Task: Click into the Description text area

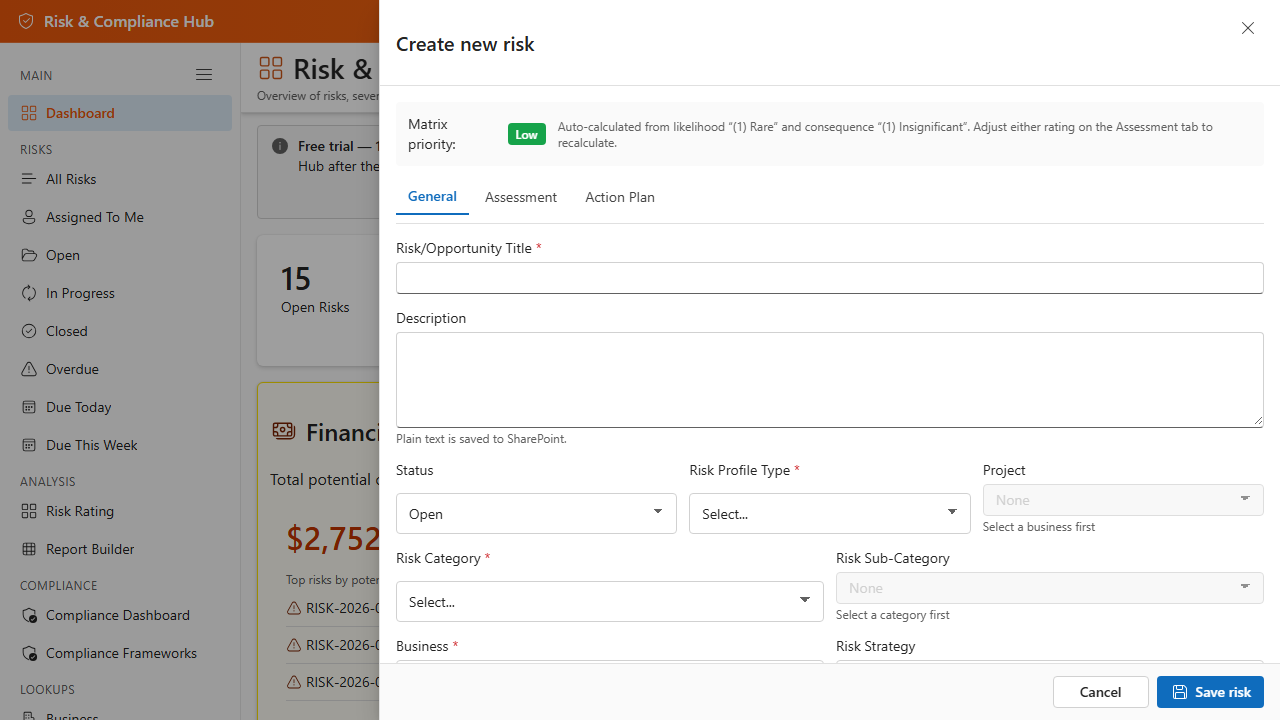Action: point(830,380)
